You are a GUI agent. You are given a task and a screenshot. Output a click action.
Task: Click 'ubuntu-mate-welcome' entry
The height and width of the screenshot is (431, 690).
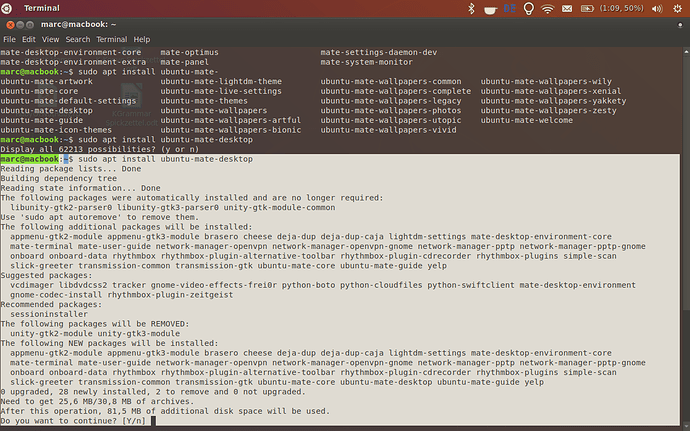[x=527, y=120]
